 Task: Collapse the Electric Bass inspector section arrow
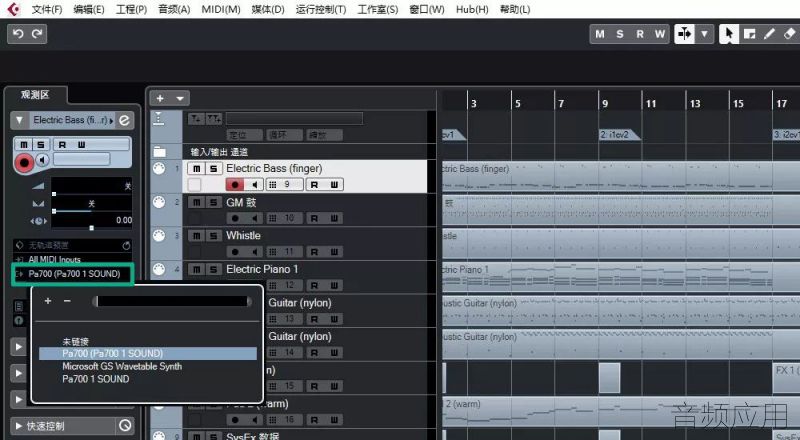19,120
